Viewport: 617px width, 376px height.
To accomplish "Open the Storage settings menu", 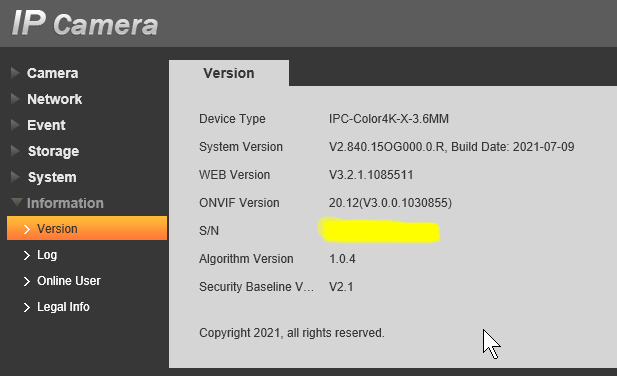I will 53,151.
